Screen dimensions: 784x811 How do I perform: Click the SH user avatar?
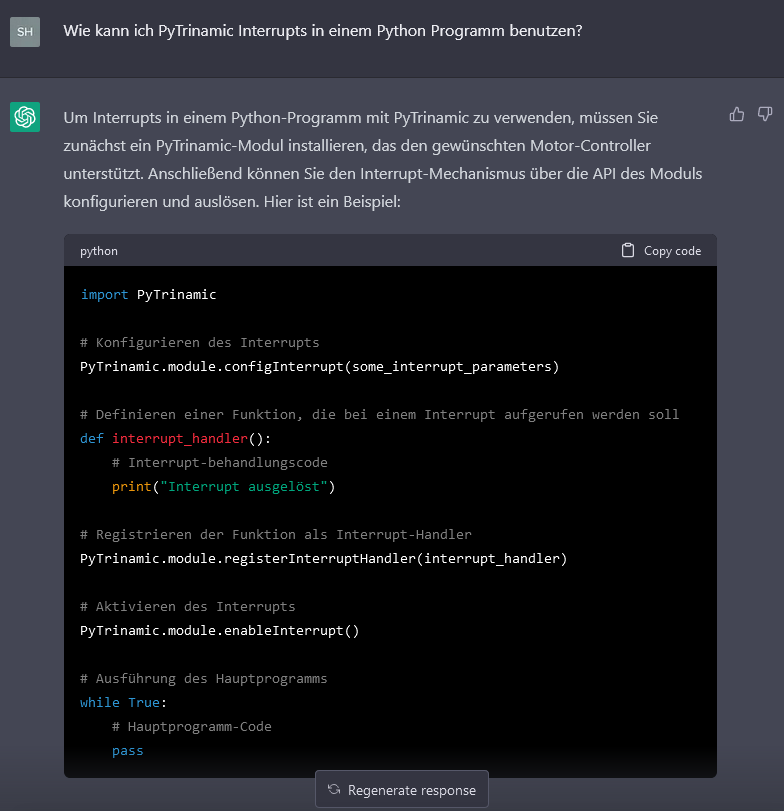25,32
